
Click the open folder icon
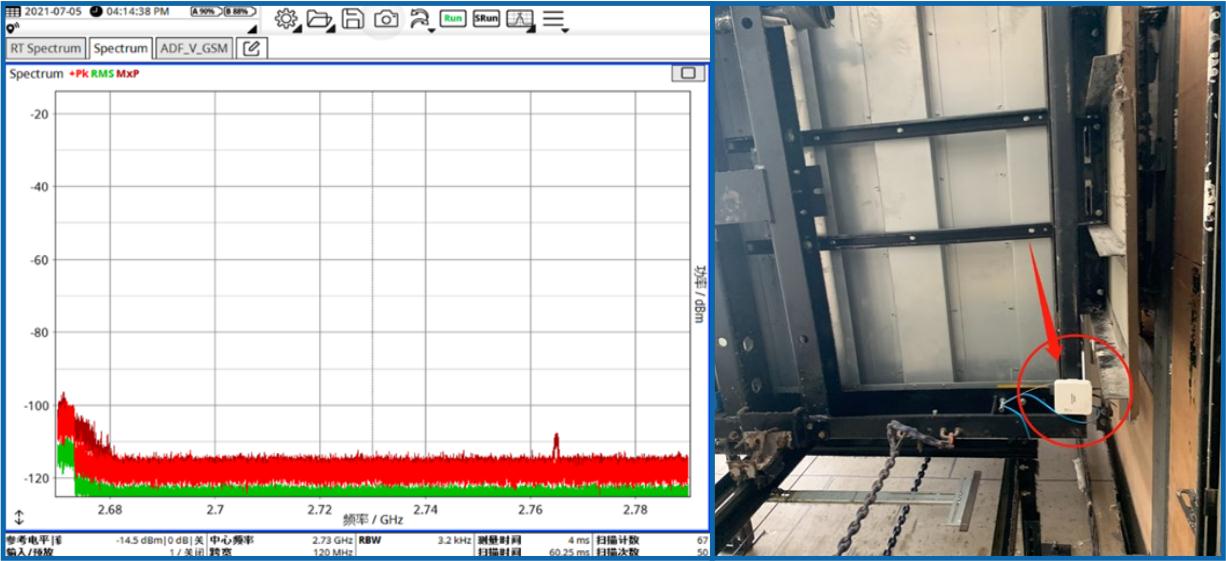318,18
